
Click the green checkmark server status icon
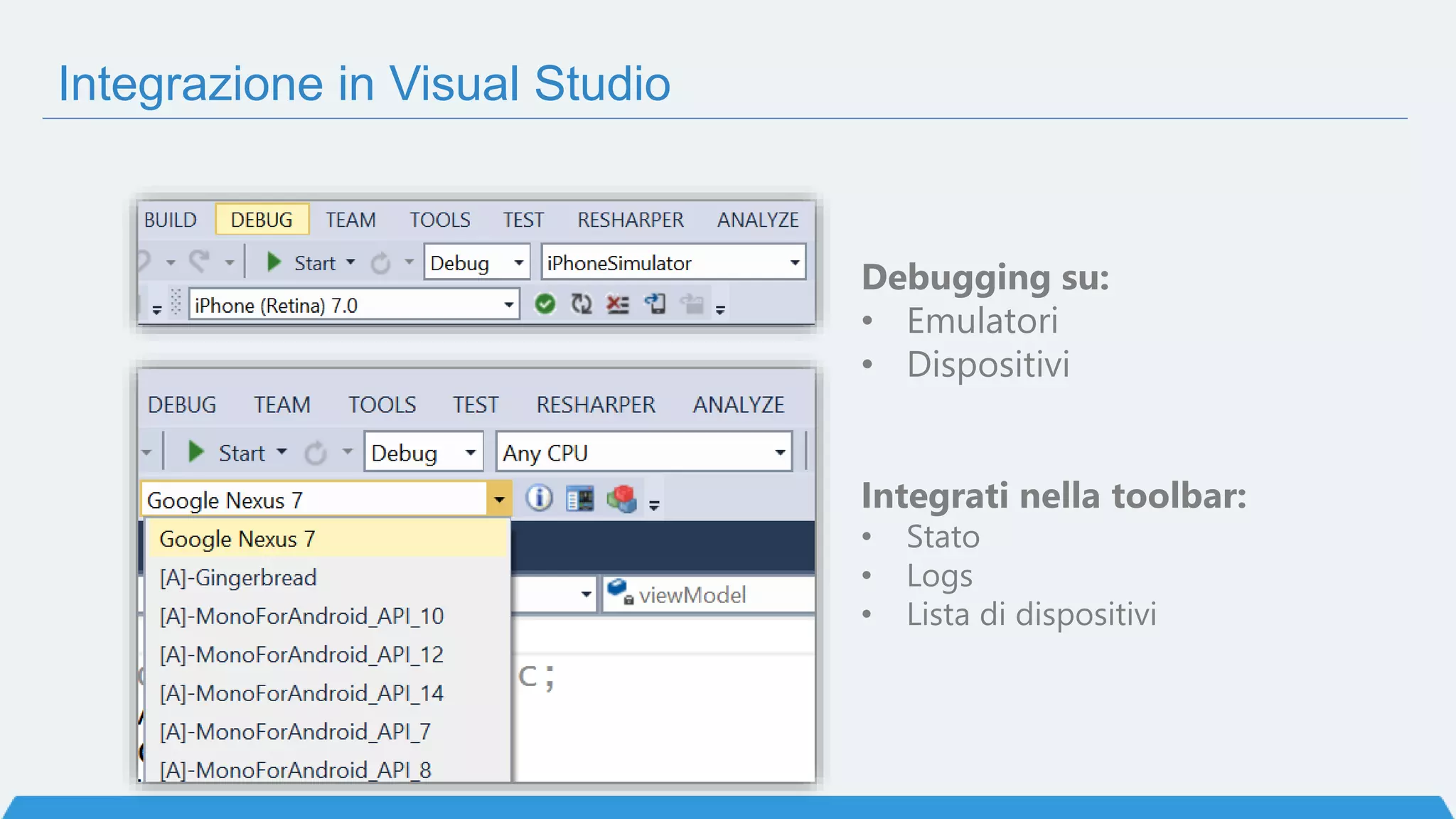coord(545,304)
